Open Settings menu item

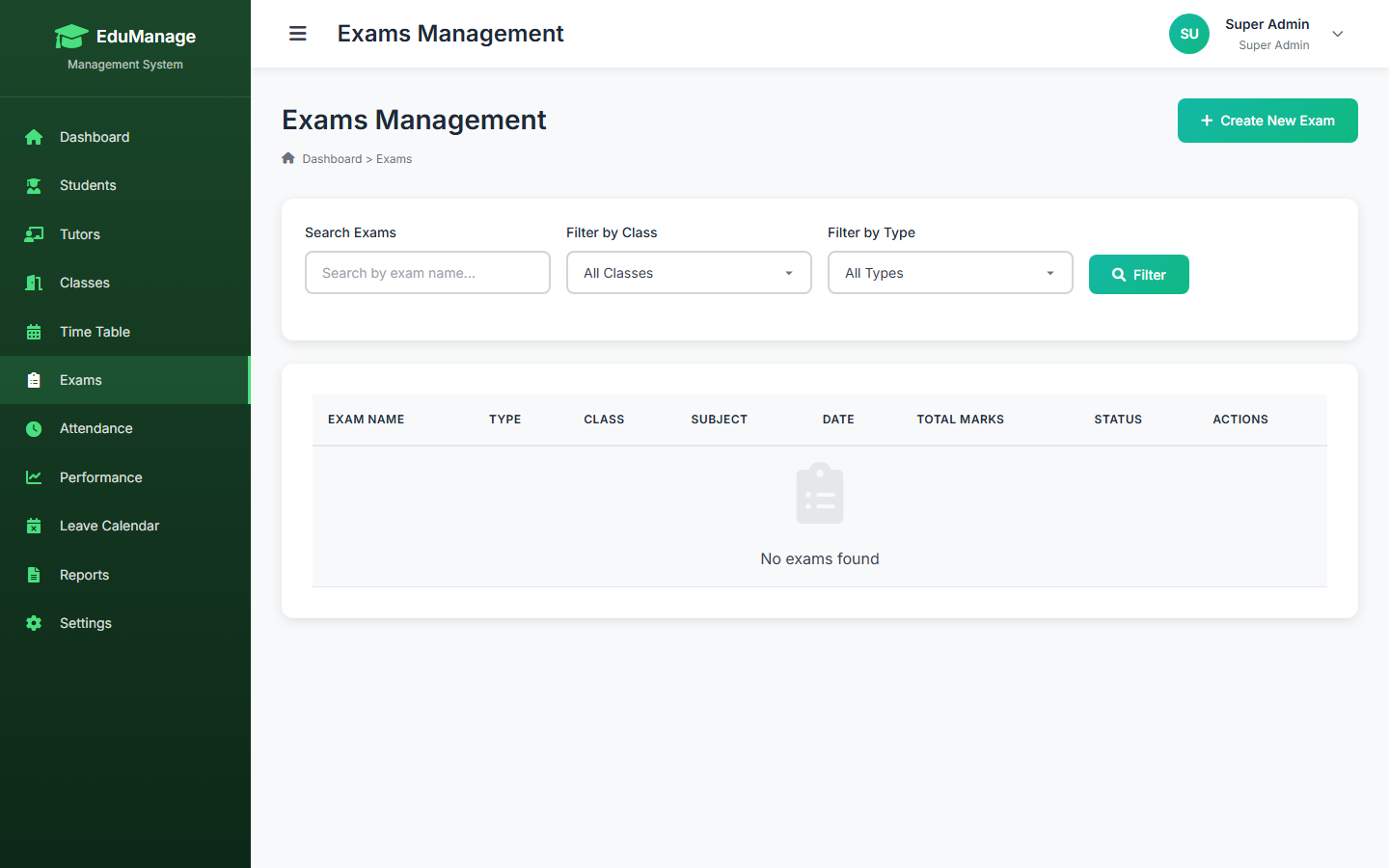click(x=125, y=623)
